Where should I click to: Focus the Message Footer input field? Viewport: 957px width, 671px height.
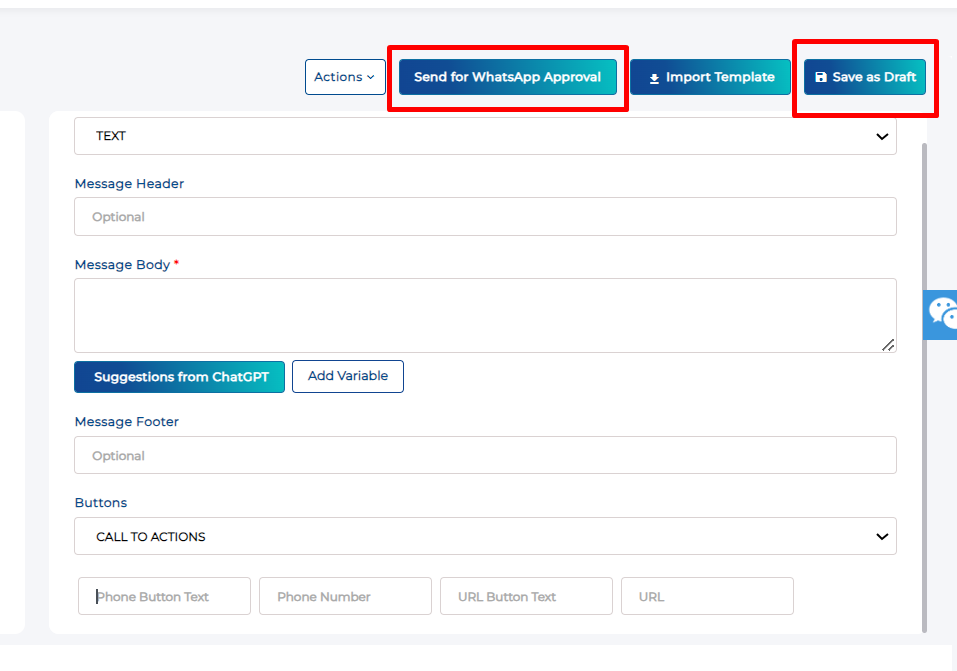point(485,455)
